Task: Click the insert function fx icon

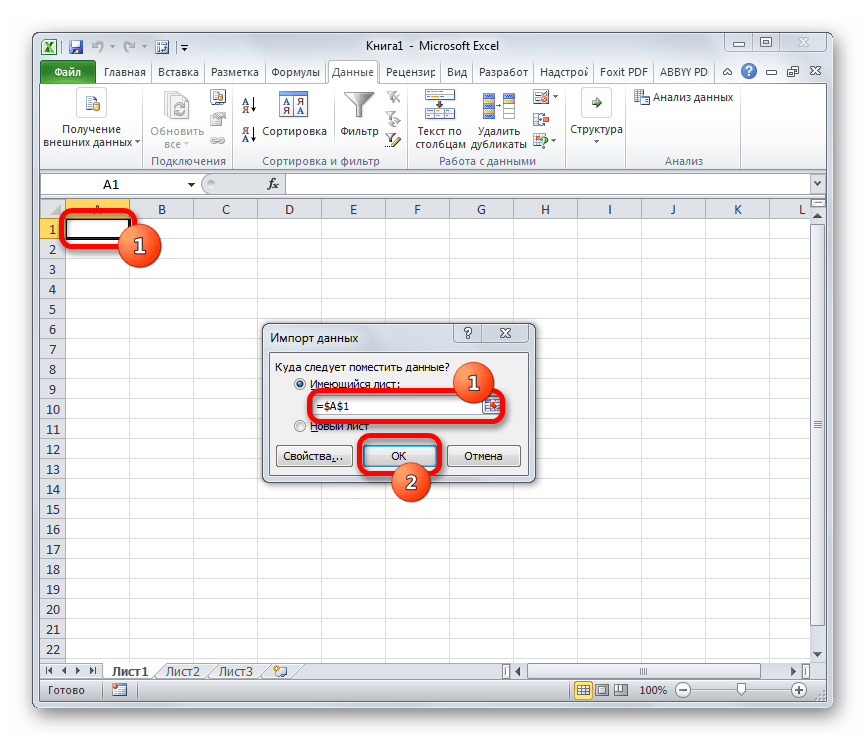Action: 272,185
